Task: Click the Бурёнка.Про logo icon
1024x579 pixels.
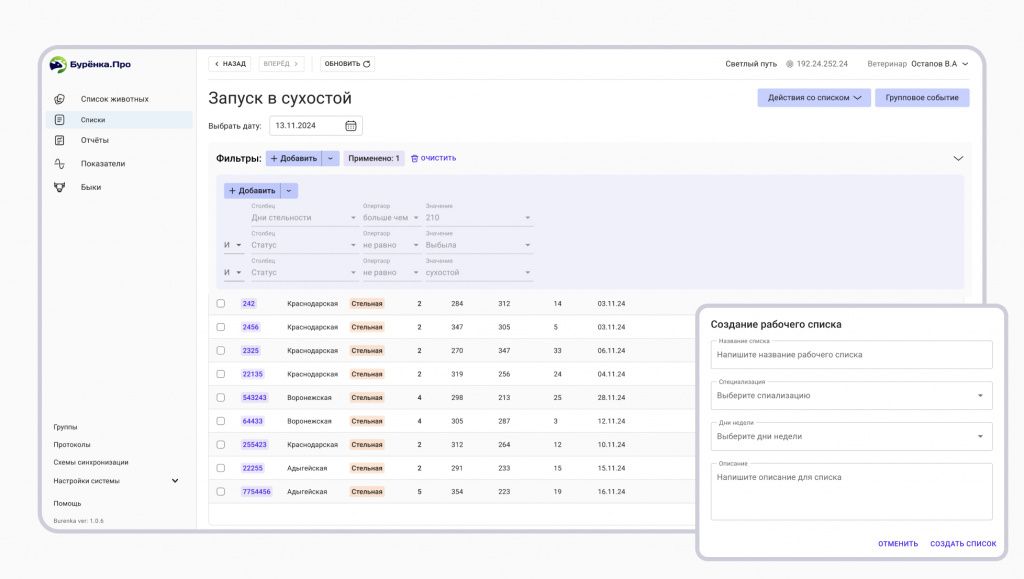Action: [58, 64]
